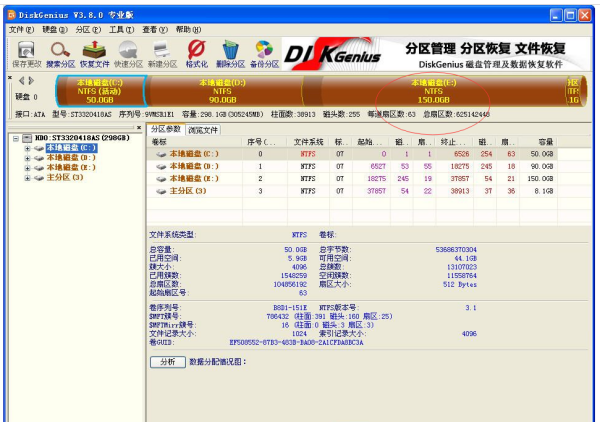600x422 pixels.
Task: Open the 硬盘(D) menu
Action: pos(55,29)
